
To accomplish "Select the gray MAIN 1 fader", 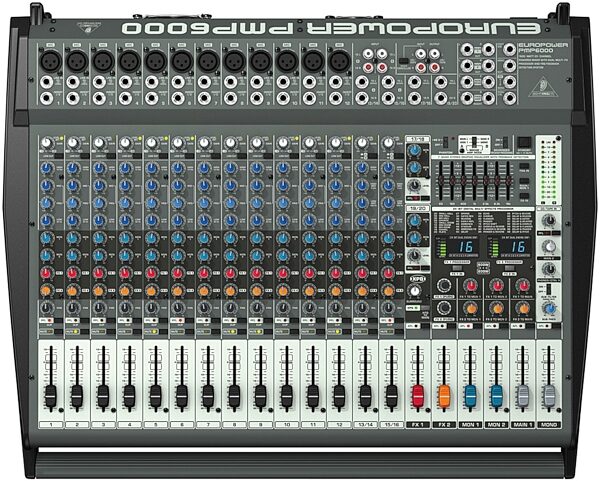I will coord(523,397).
